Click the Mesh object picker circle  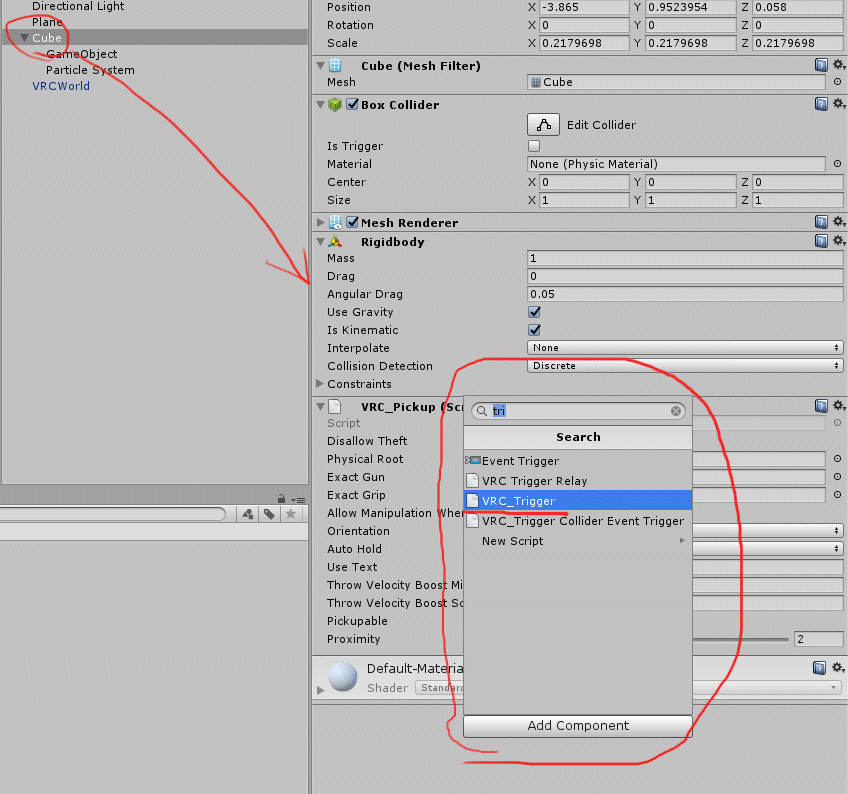[837, 82]
